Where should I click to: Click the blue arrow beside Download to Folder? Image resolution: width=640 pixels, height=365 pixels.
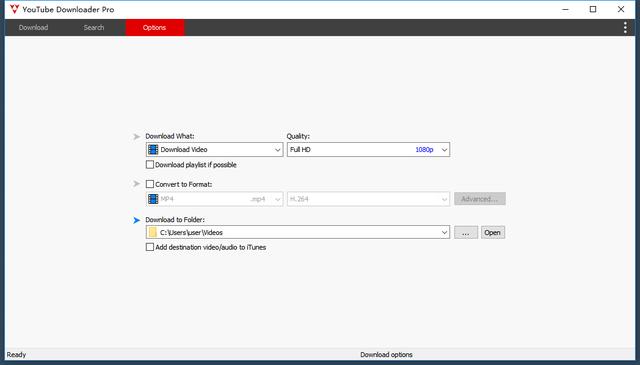pos(137,220)
